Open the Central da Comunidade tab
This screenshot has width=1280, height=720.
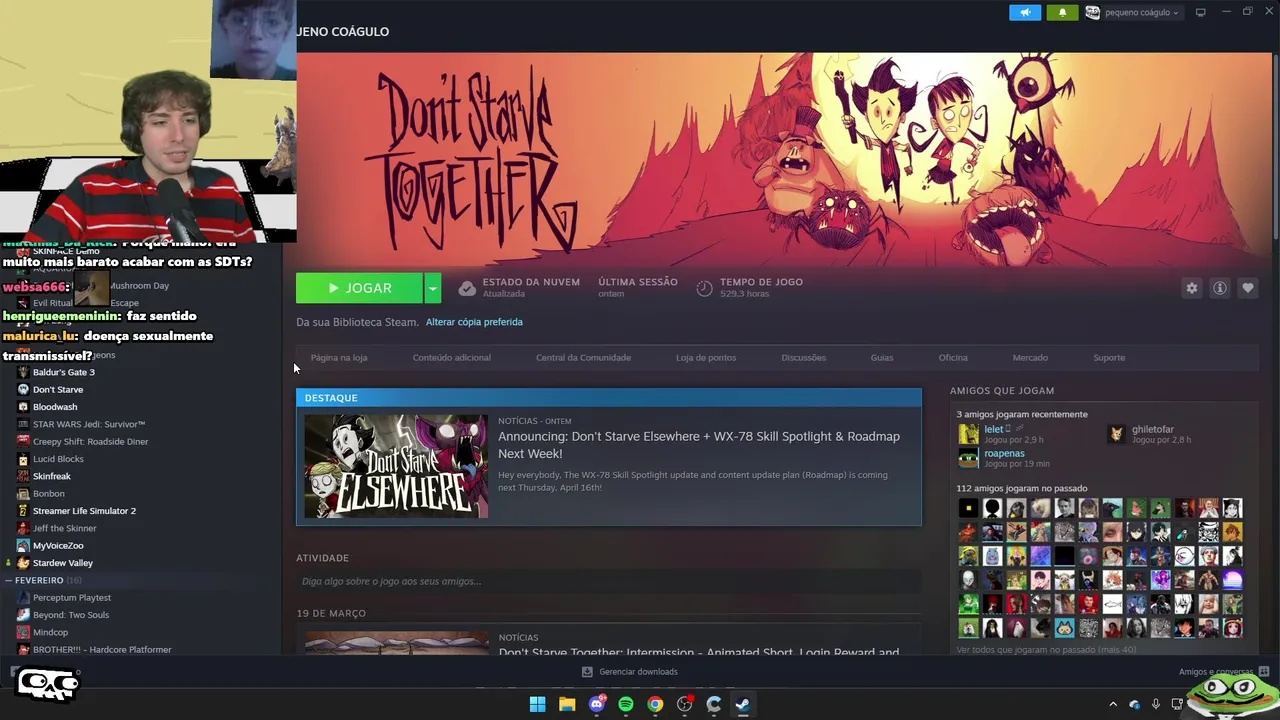[x=583, y=357]
